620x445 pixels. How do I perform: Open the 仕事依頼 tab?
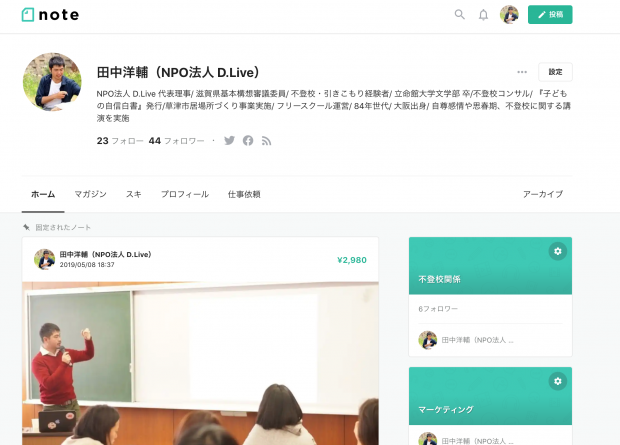(244, 194)
